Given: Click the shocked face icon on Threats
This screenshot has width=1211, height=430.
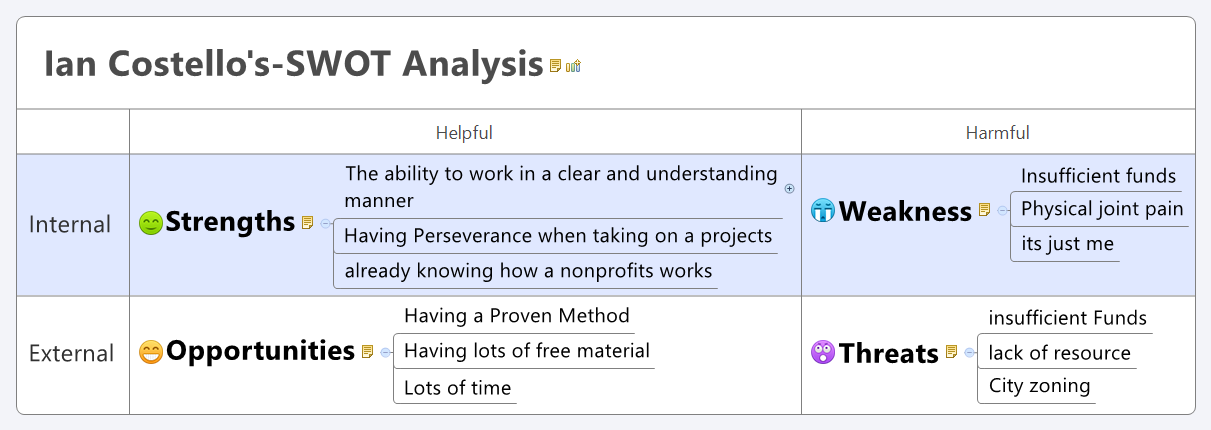Looking at the screenshot, I should [x=822, y=352].
